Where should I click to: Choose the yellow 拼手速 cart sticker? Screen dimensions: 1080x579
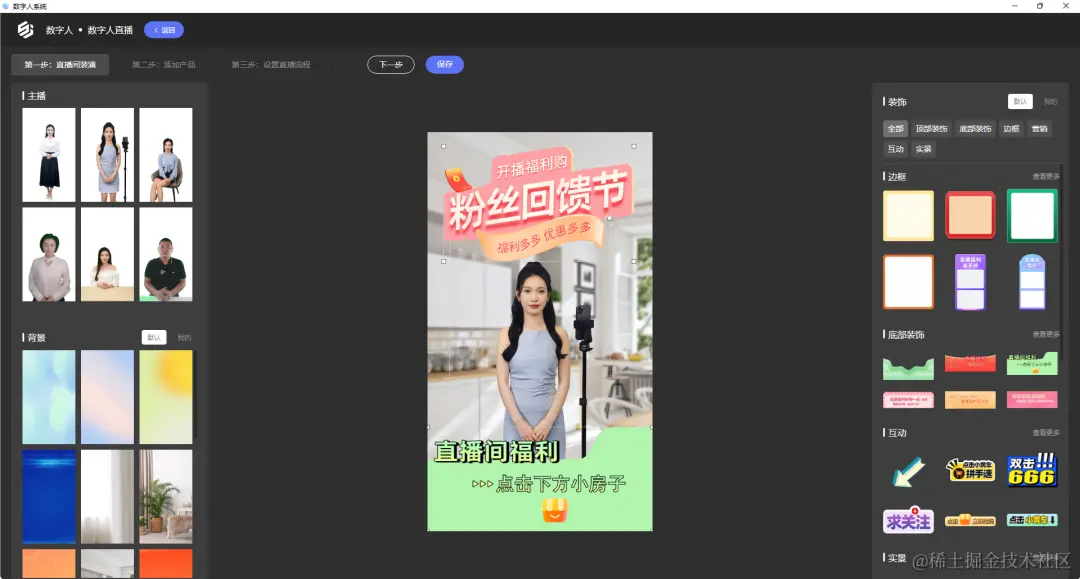[x=970, y=470]
